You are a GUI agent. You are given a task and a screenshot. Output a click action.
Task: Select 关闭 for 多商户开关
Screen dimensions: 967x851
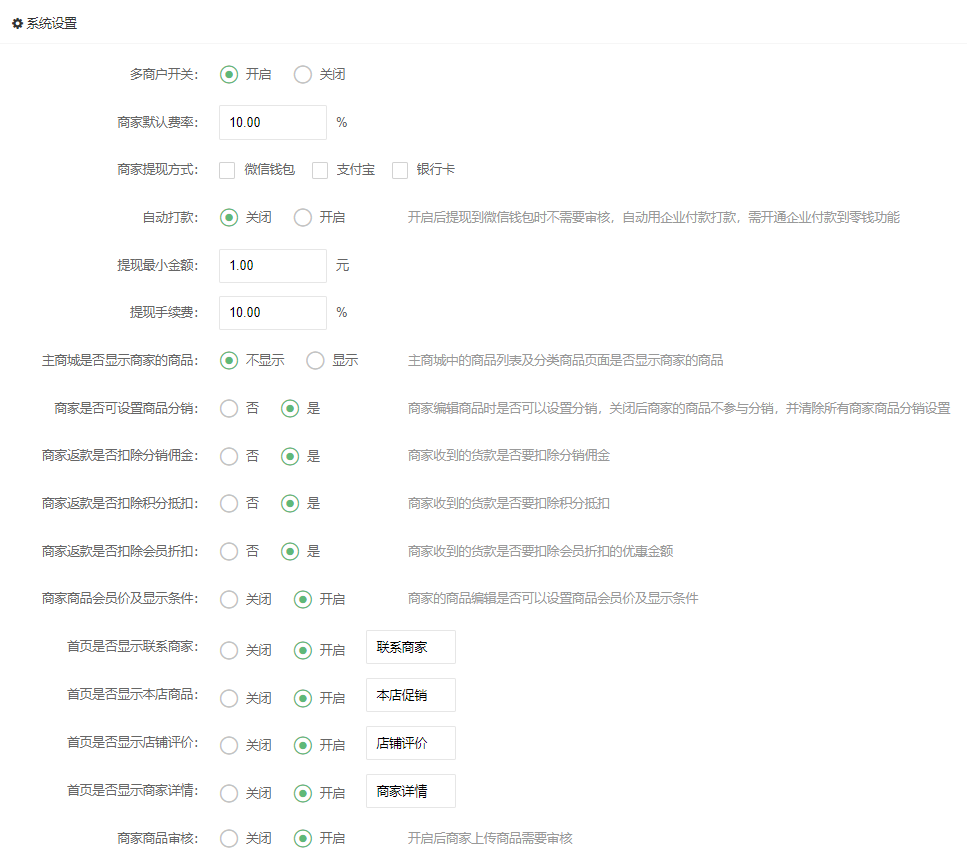pyautogui.click(x=303, y=74)
